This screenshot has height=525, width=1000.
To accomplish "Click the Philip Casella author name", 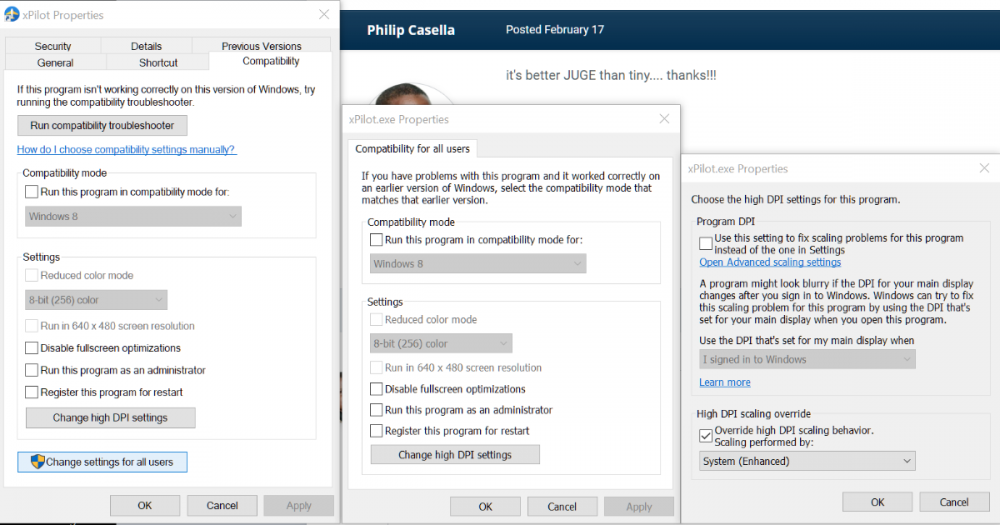I will [411, 30].
